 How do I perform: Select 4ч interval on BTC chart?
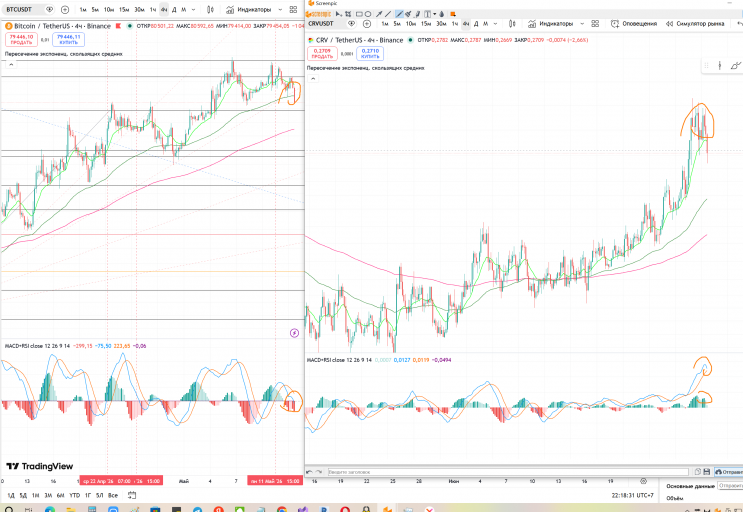point(164,9)
